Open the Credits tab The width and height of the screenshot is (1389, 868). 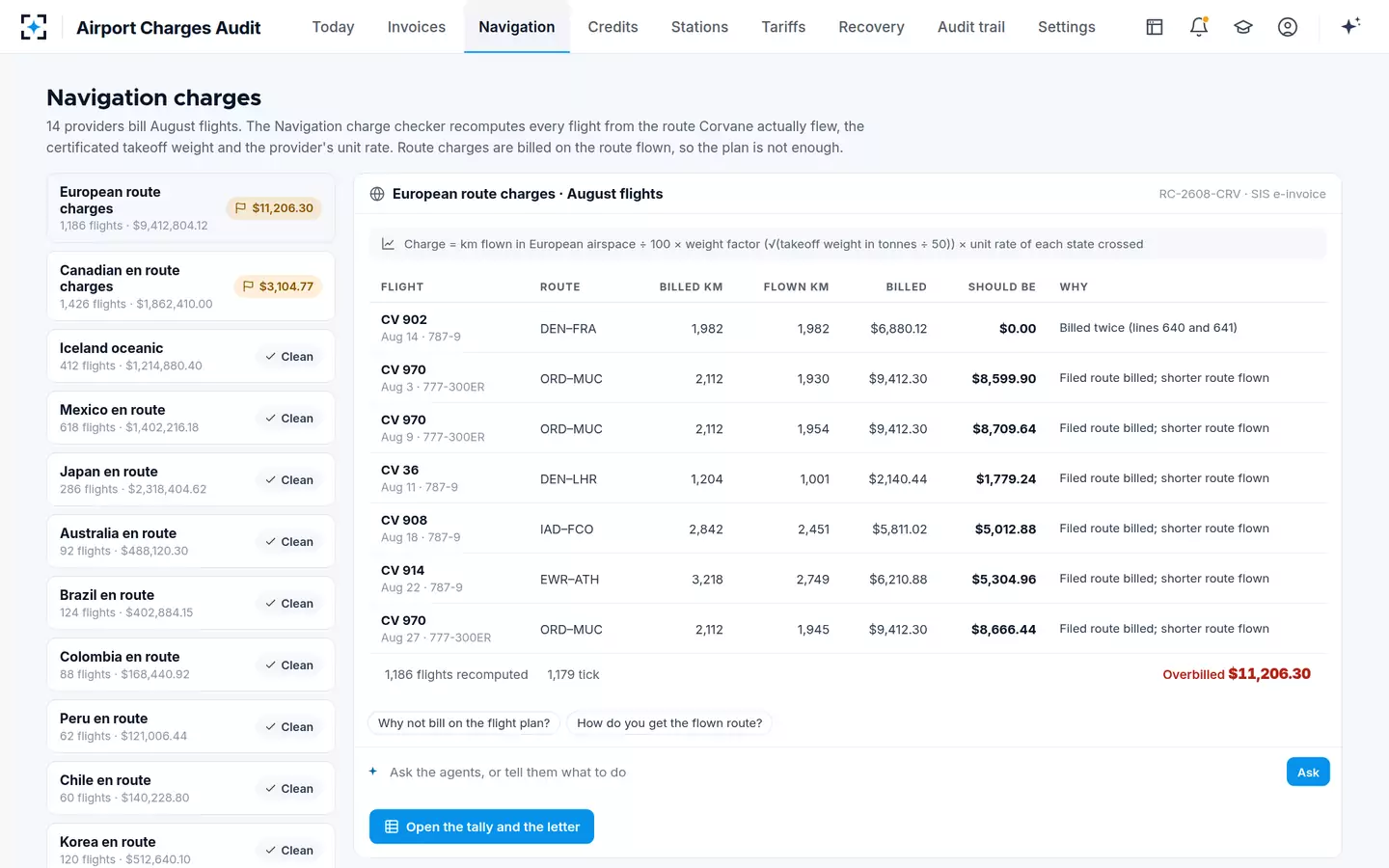tap(613, 27)
